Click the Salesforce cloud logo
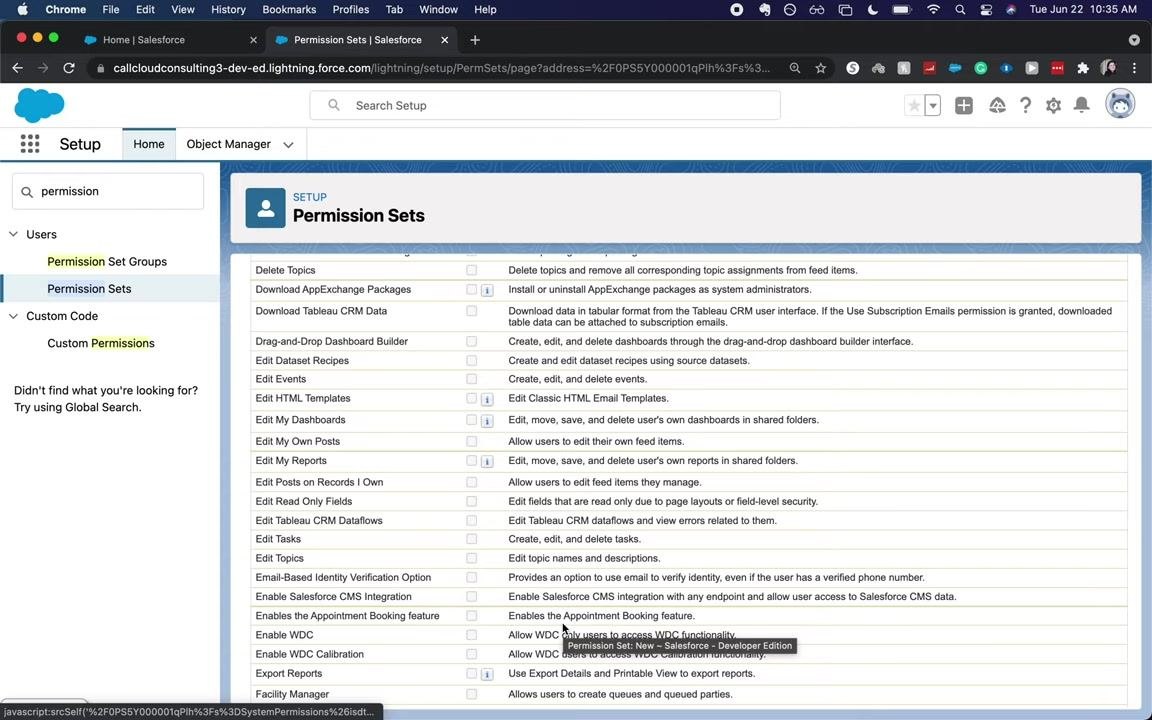The width and height of the screenshot is (1152, 720). (39, 105)
